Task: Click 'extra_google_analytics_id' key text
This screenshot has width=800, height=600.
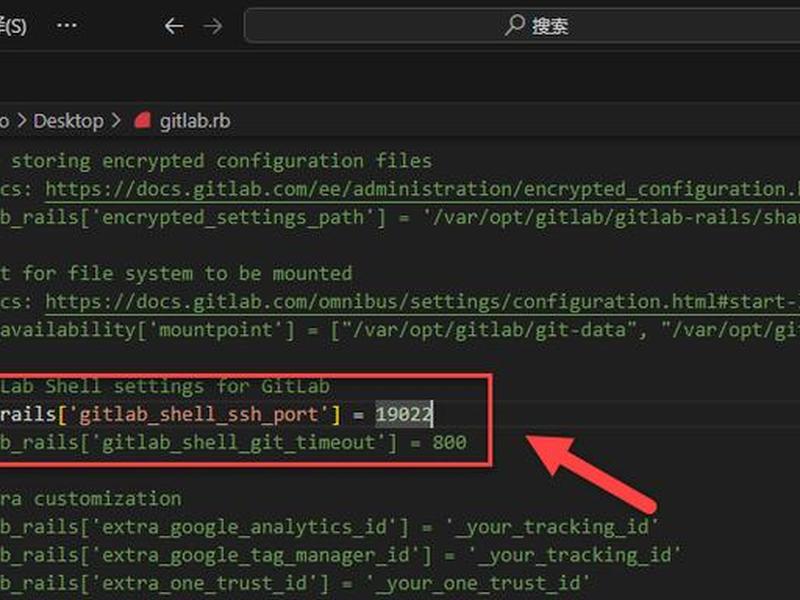Action: pyautogui.click(x=244, y=527)
